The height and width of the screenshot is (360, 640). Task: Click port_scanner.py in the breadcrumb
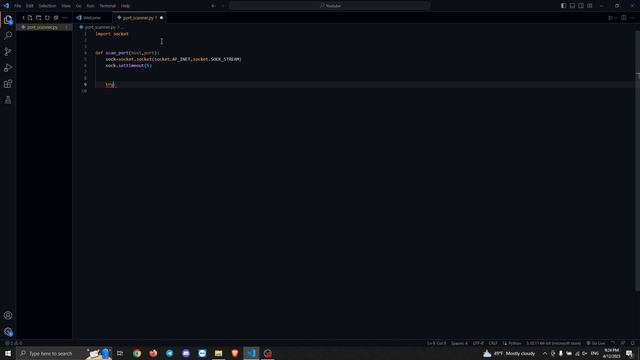100,27
